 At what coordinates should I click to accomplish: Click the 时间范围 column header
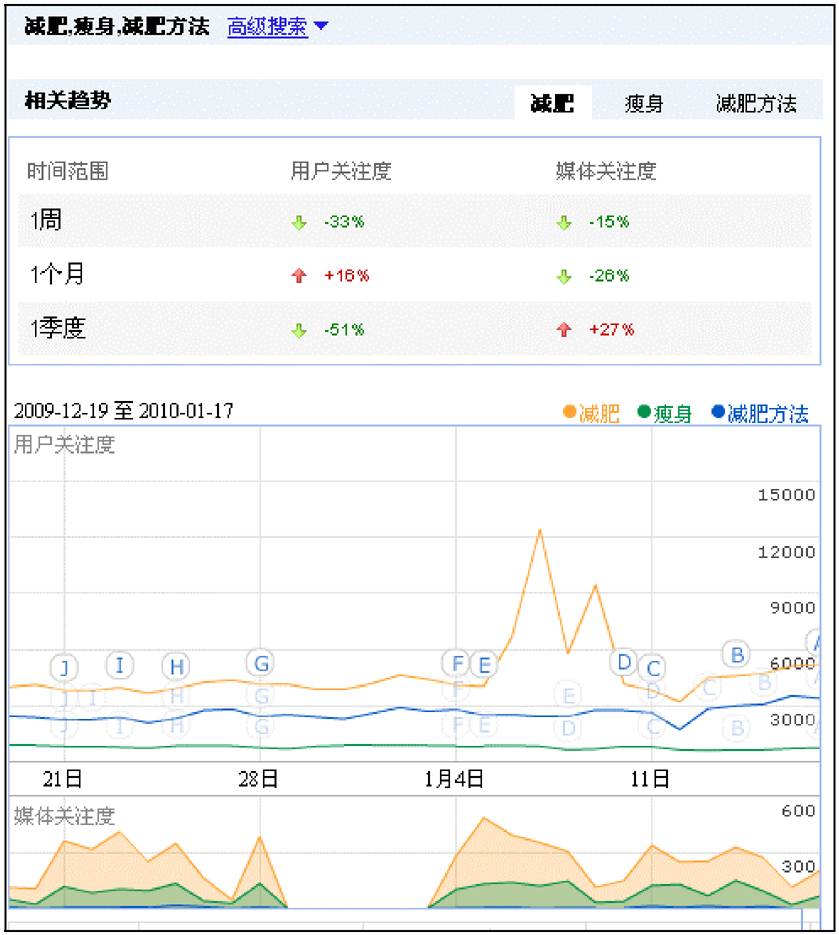point(67,171)
